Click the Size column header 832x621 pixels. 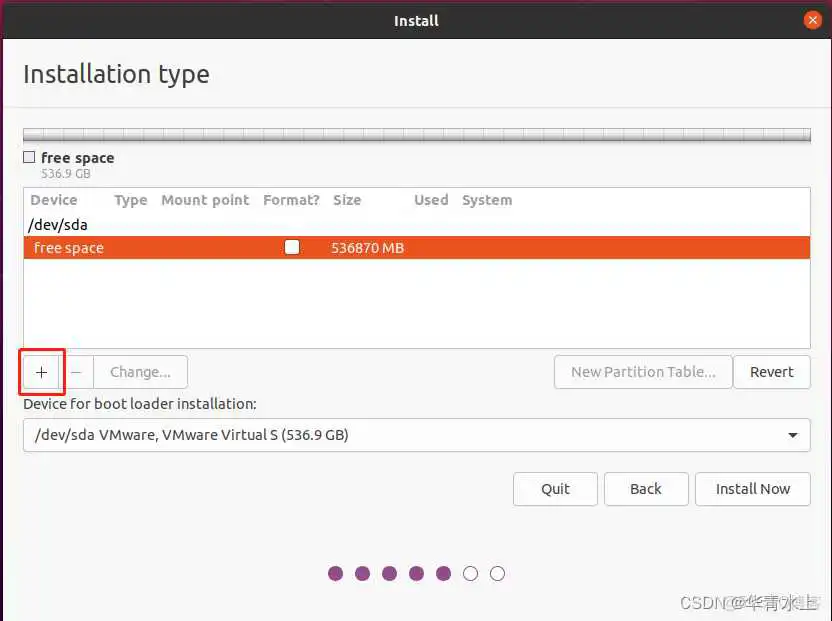click(347, 200)
